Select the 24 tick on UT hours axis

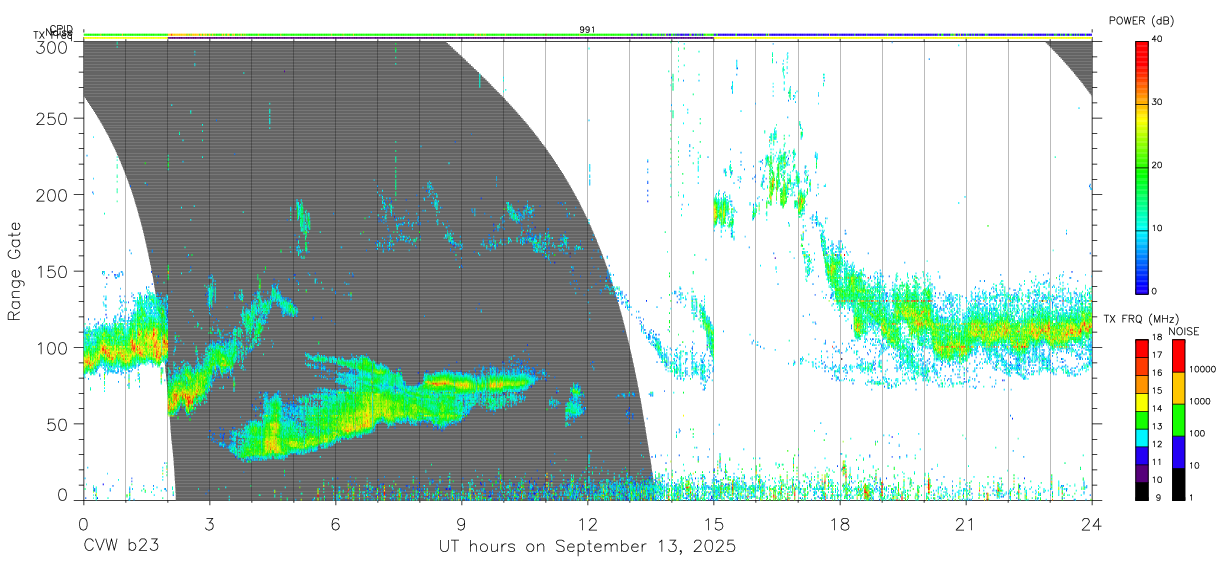click(x=1092, y=524)
